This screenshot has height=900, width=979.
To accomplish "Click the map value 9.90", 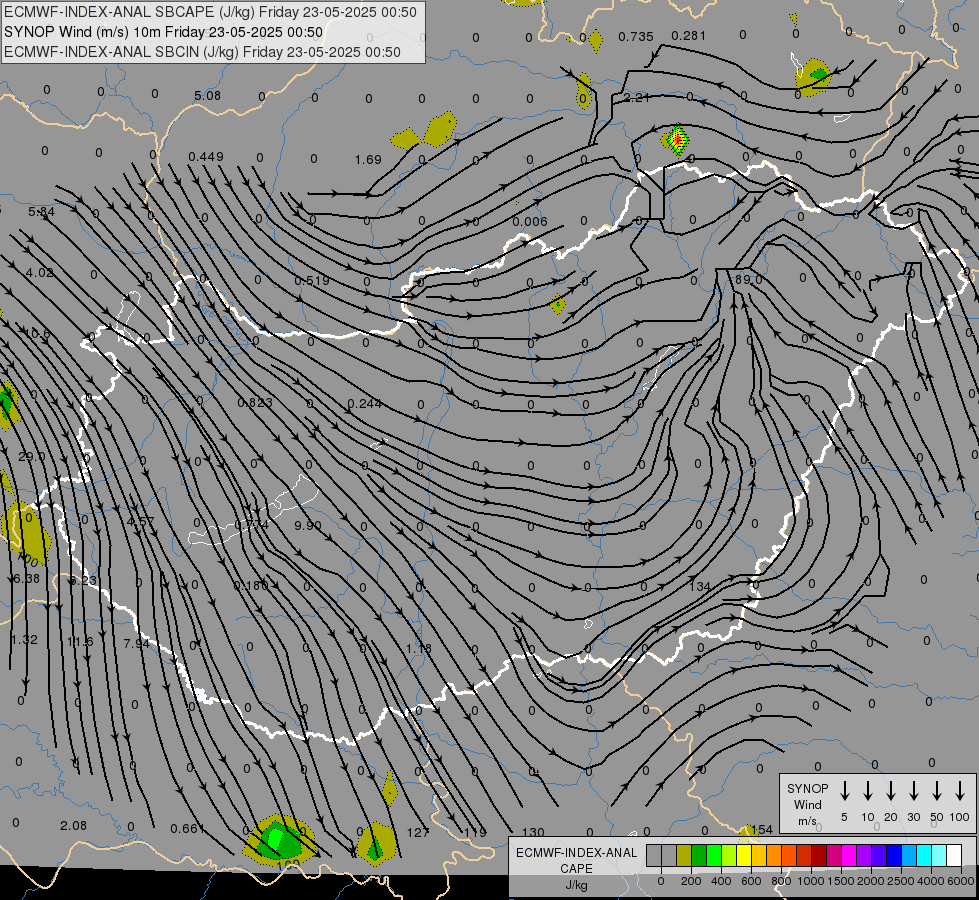I will click(308, 525).
